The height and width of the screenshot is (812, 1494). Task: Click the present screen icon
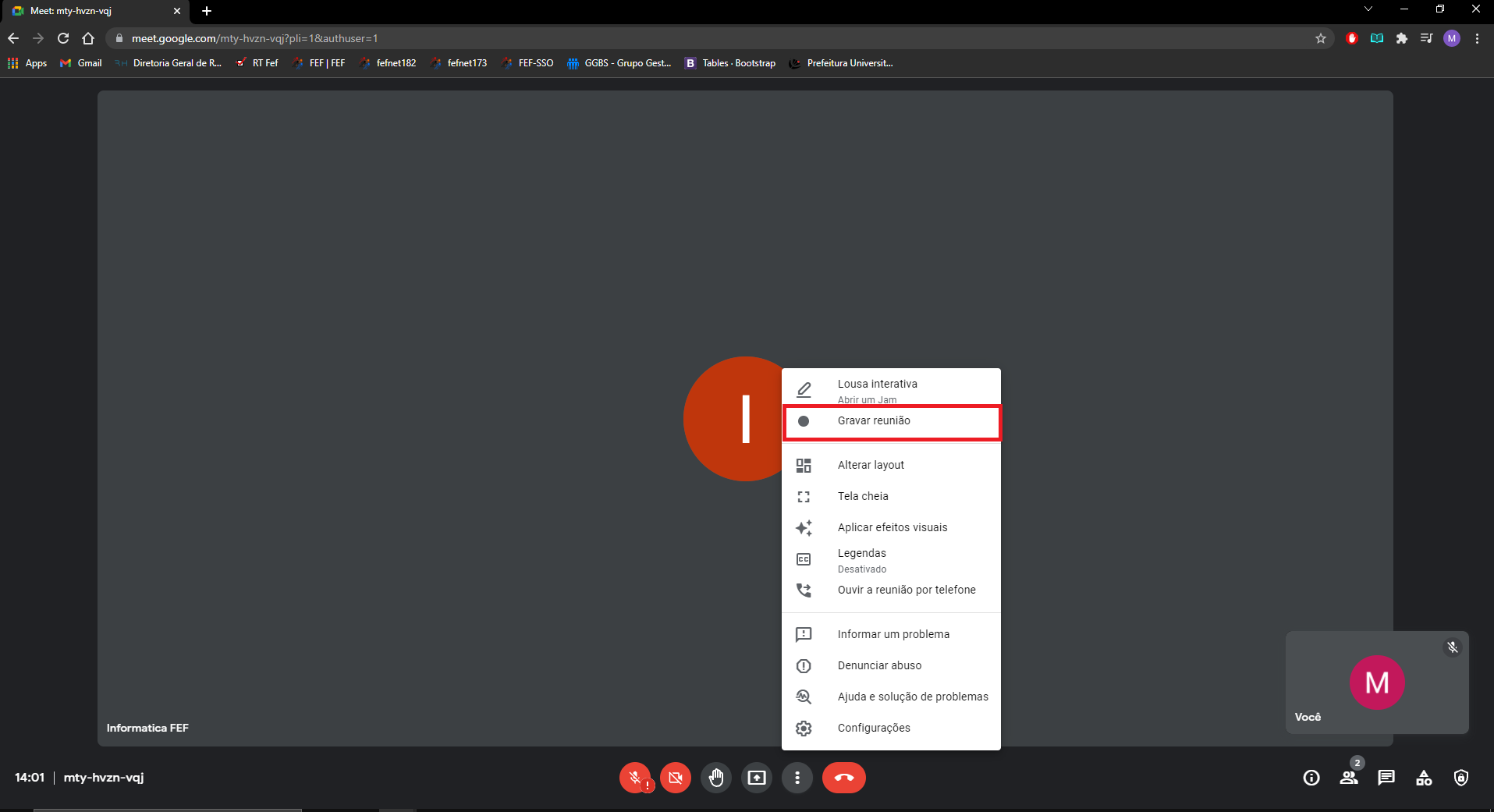[x=757, y=778]
